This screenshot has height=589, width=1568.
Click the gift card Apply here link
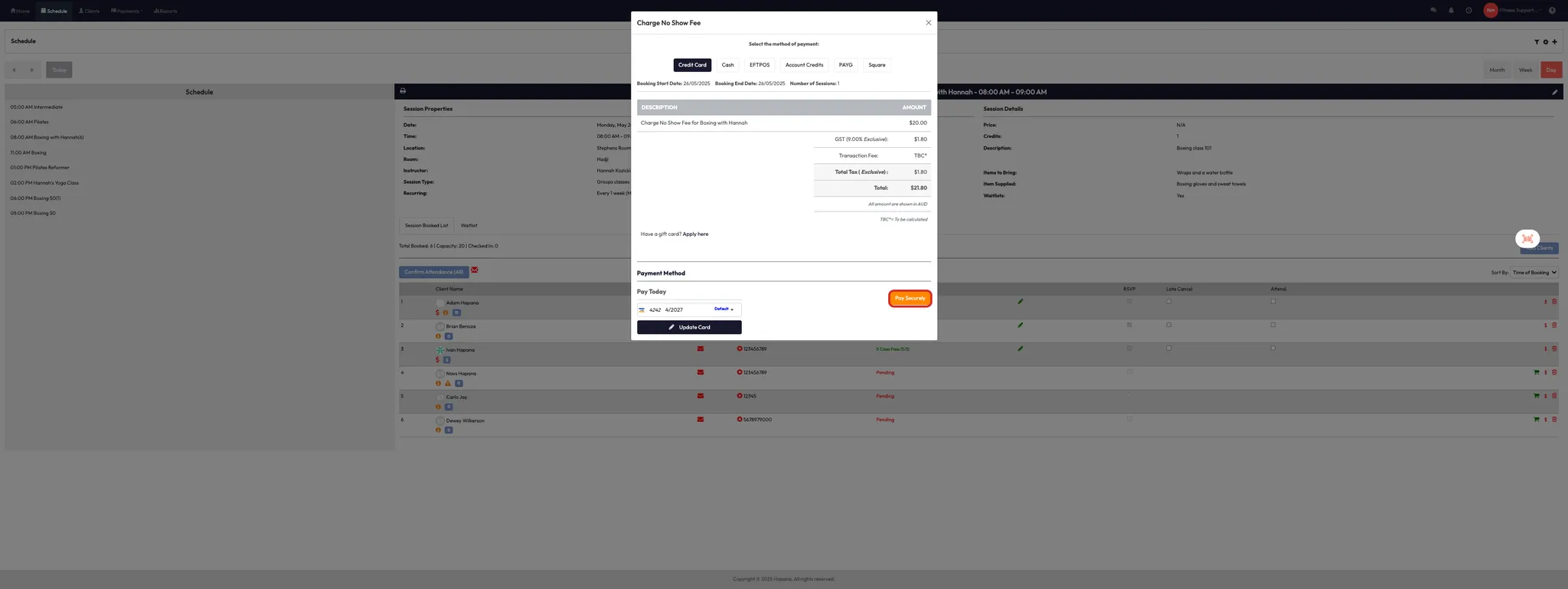coord(695,234)
